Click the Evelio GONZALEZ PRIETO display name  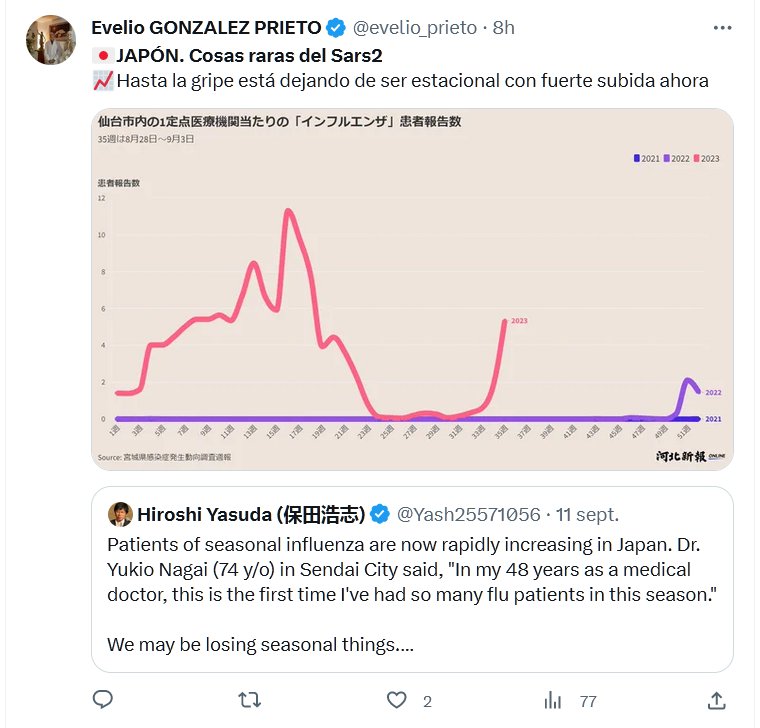click(x=206, y=28)
